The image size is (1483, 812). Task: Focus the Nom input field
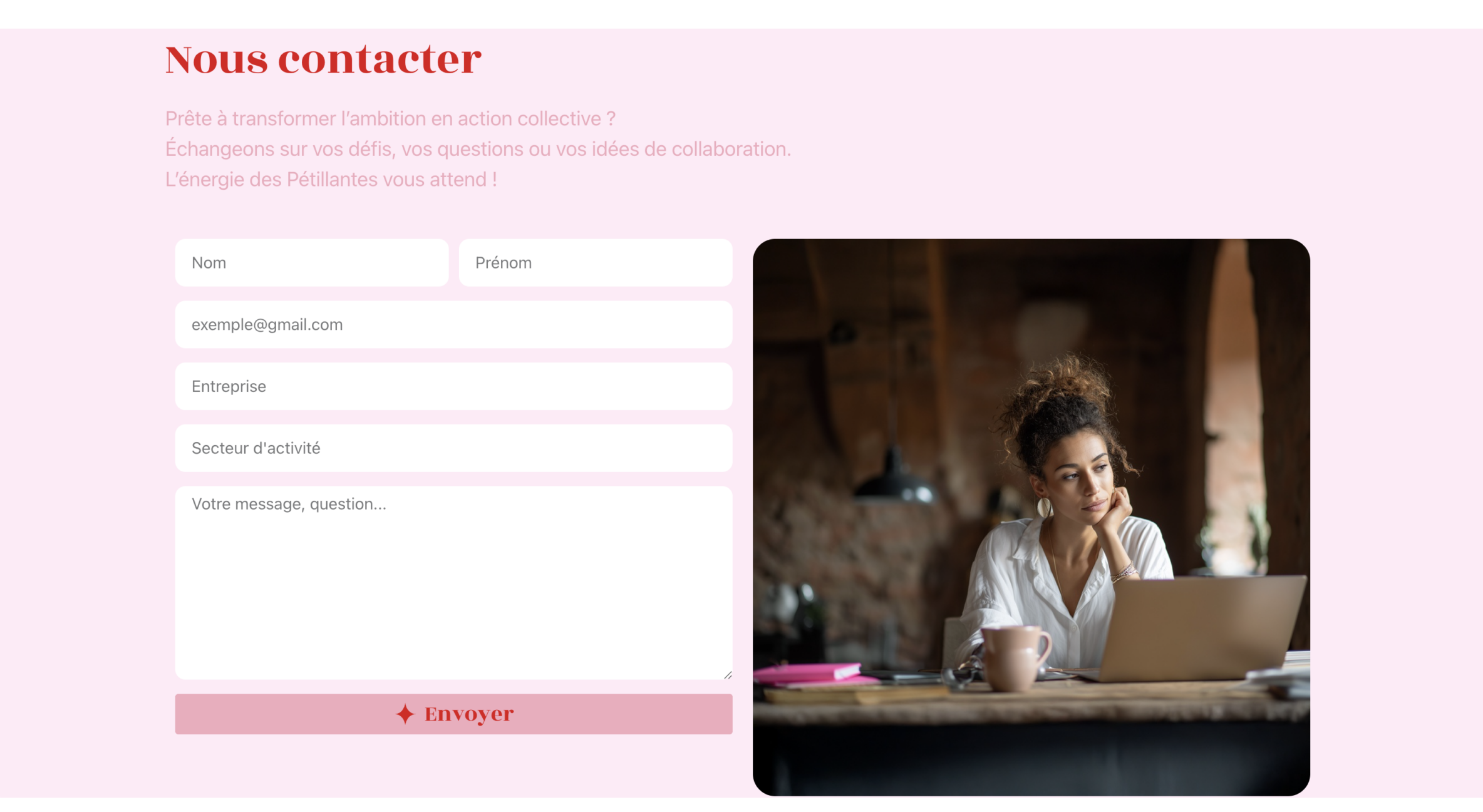coord(312,262)
